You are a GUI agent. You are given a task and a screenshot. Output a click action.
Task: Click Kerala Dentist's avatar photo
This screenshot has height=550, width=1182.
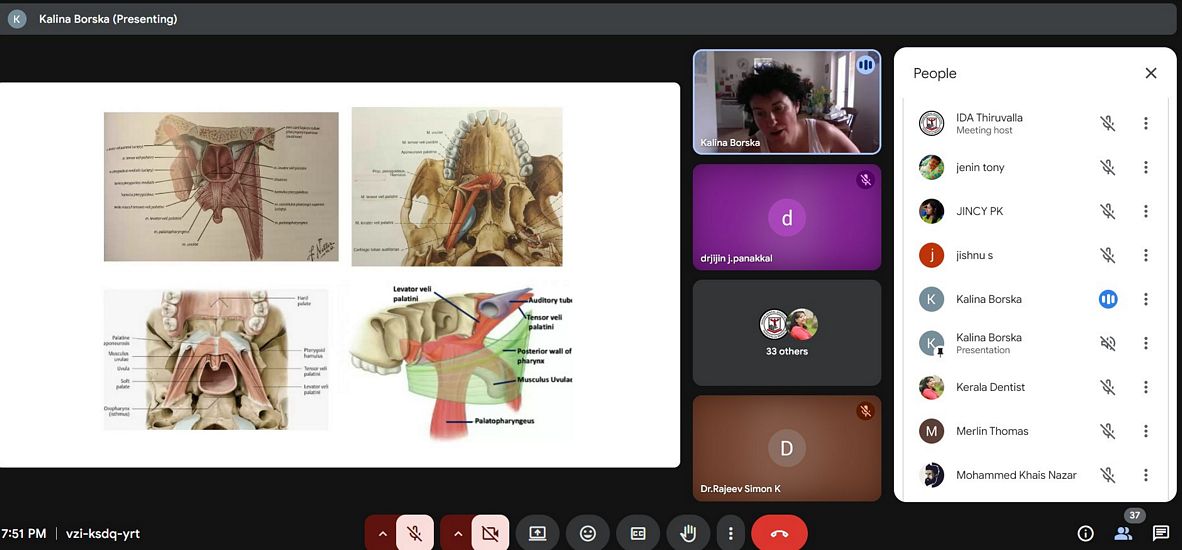click(932, 387)
